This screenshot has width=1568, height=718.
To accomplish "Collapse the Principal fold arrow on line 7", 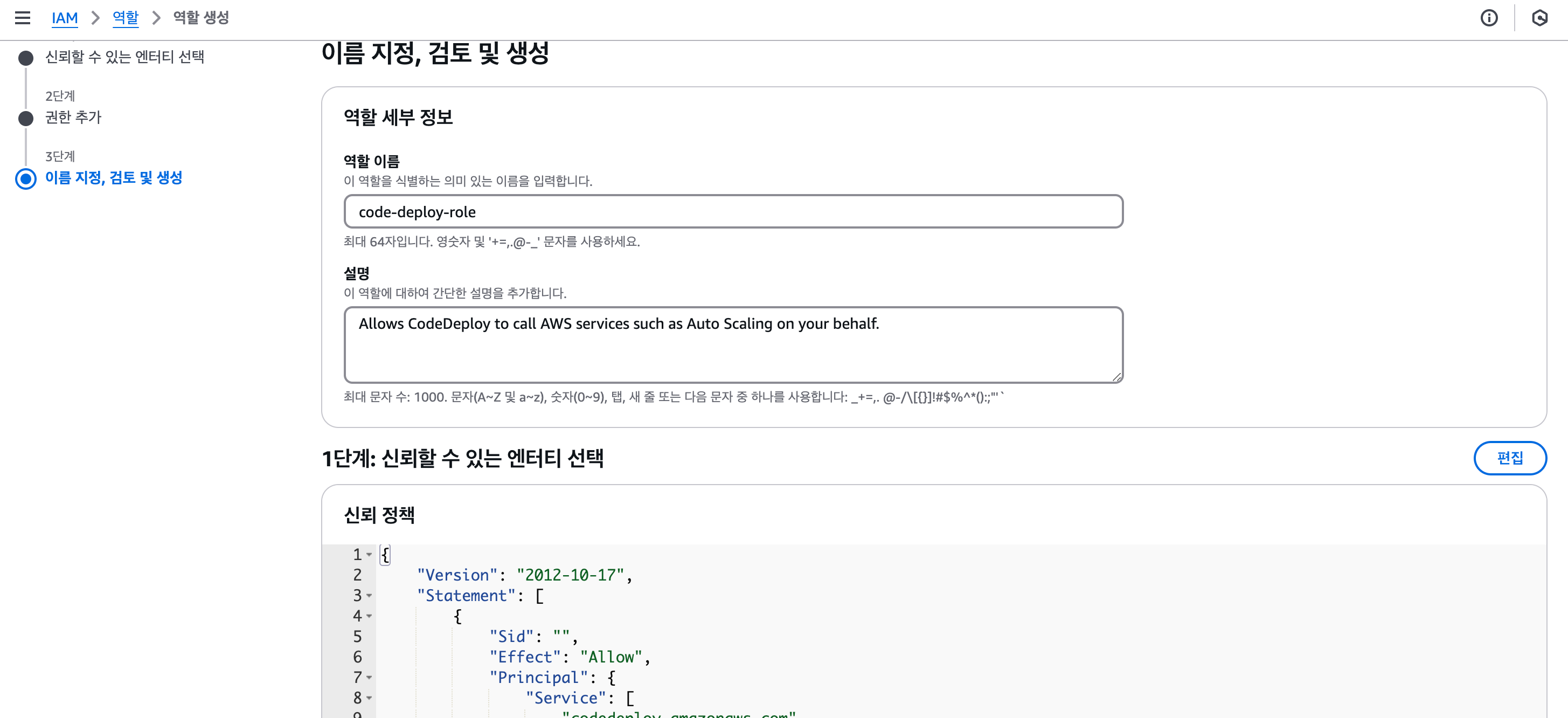I will coord(369,678).
